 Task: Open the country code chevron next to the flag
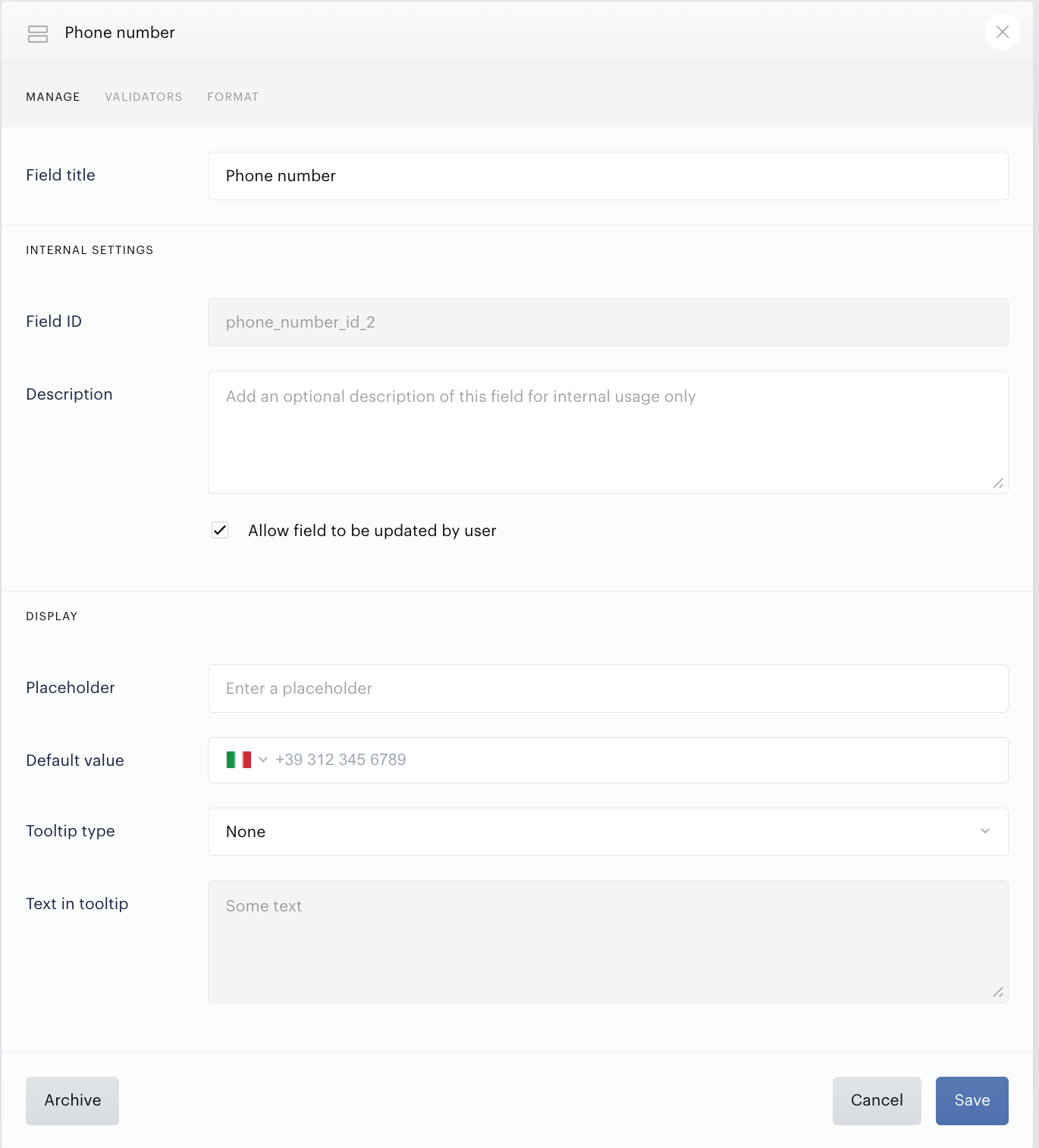point(263,760)
